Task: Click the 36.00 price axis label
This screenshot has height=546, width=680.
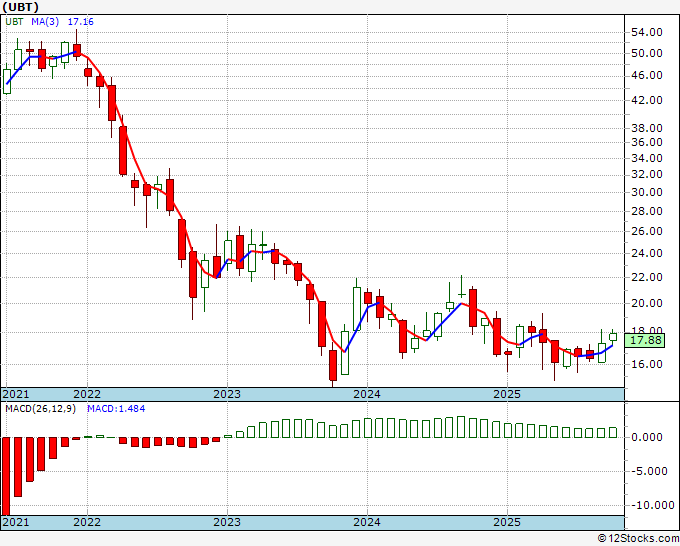Action: point(646,143)
